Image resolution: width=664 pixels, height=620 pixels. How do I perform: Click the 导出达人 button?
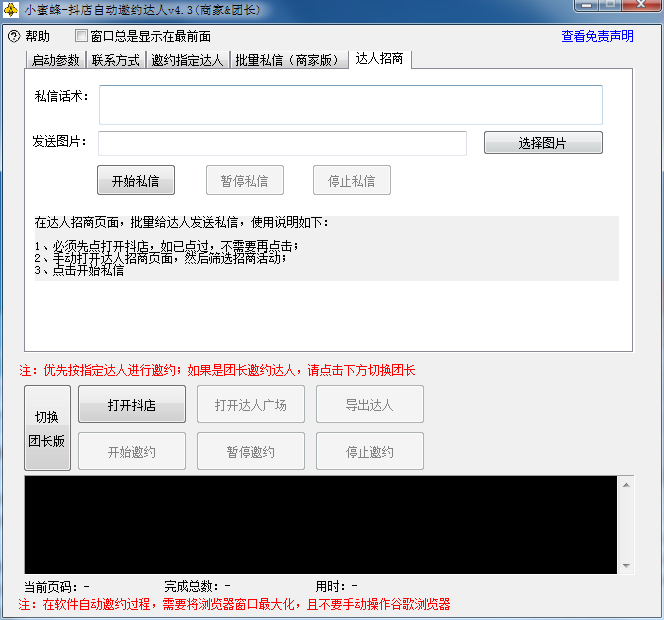pyautogui.click(x=370, y=404)
